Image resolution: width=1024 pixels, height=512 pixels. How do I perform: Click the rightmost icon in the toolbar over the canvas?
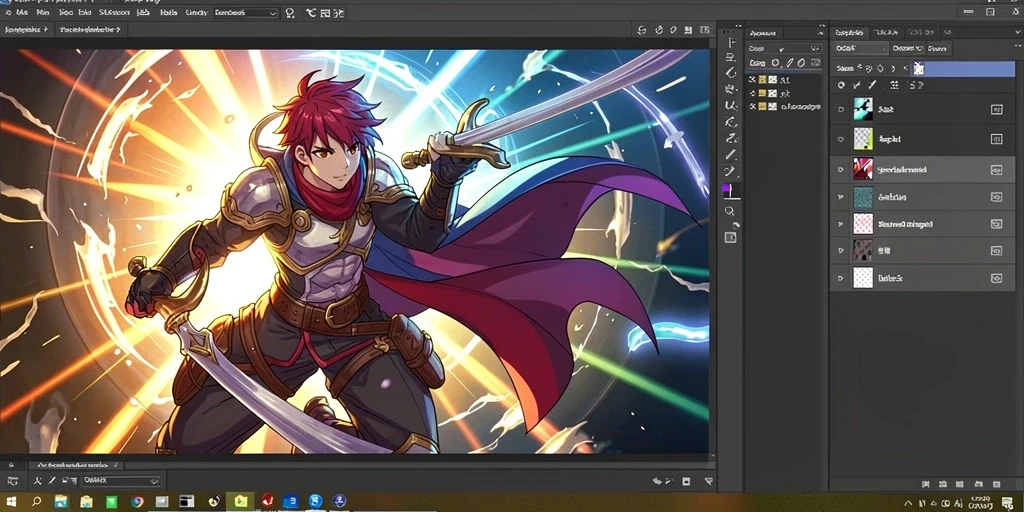pyautogui.click(x=704, y=30)
